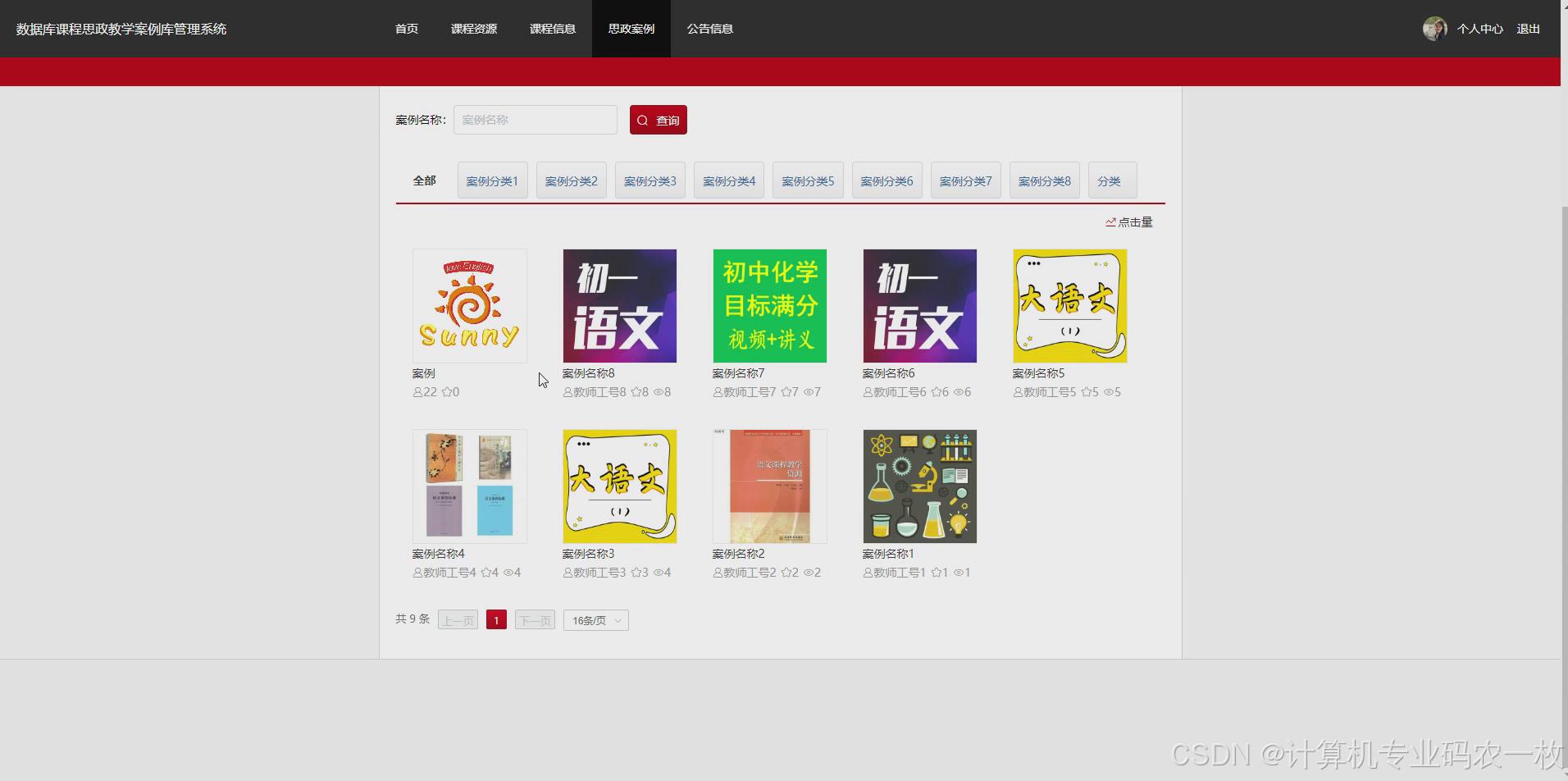This screenshot has height=781, width=1568.
Task: Click the 点击量 trend-line sort icon
Action: pos(1109,222)
